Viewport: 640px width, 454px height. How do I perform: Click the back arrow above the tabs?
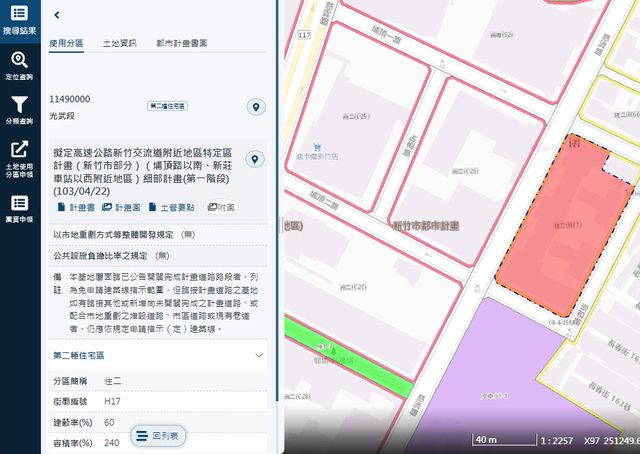(x=57, y=15)
